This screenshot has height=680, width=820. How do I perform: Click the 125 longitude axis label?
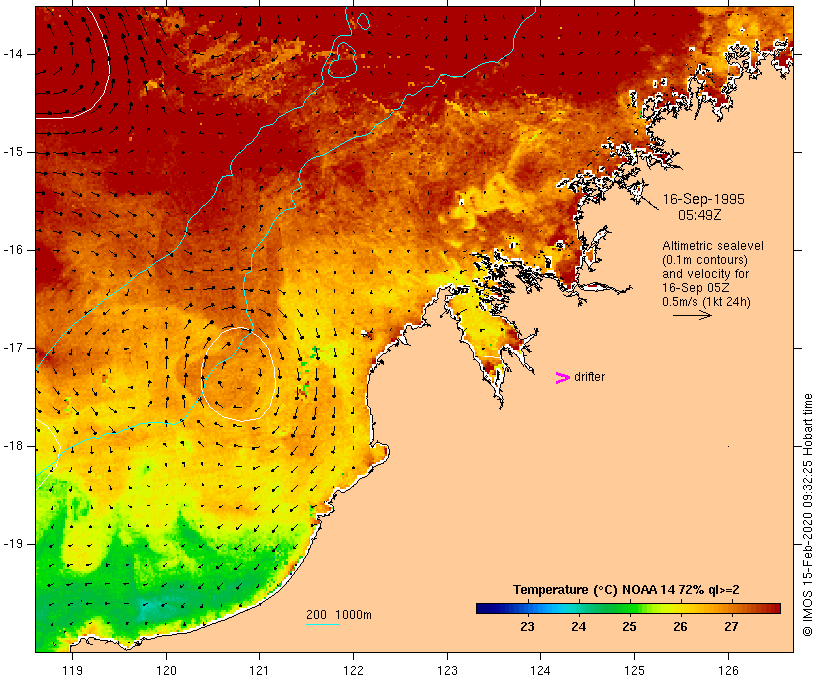(634, 670)
